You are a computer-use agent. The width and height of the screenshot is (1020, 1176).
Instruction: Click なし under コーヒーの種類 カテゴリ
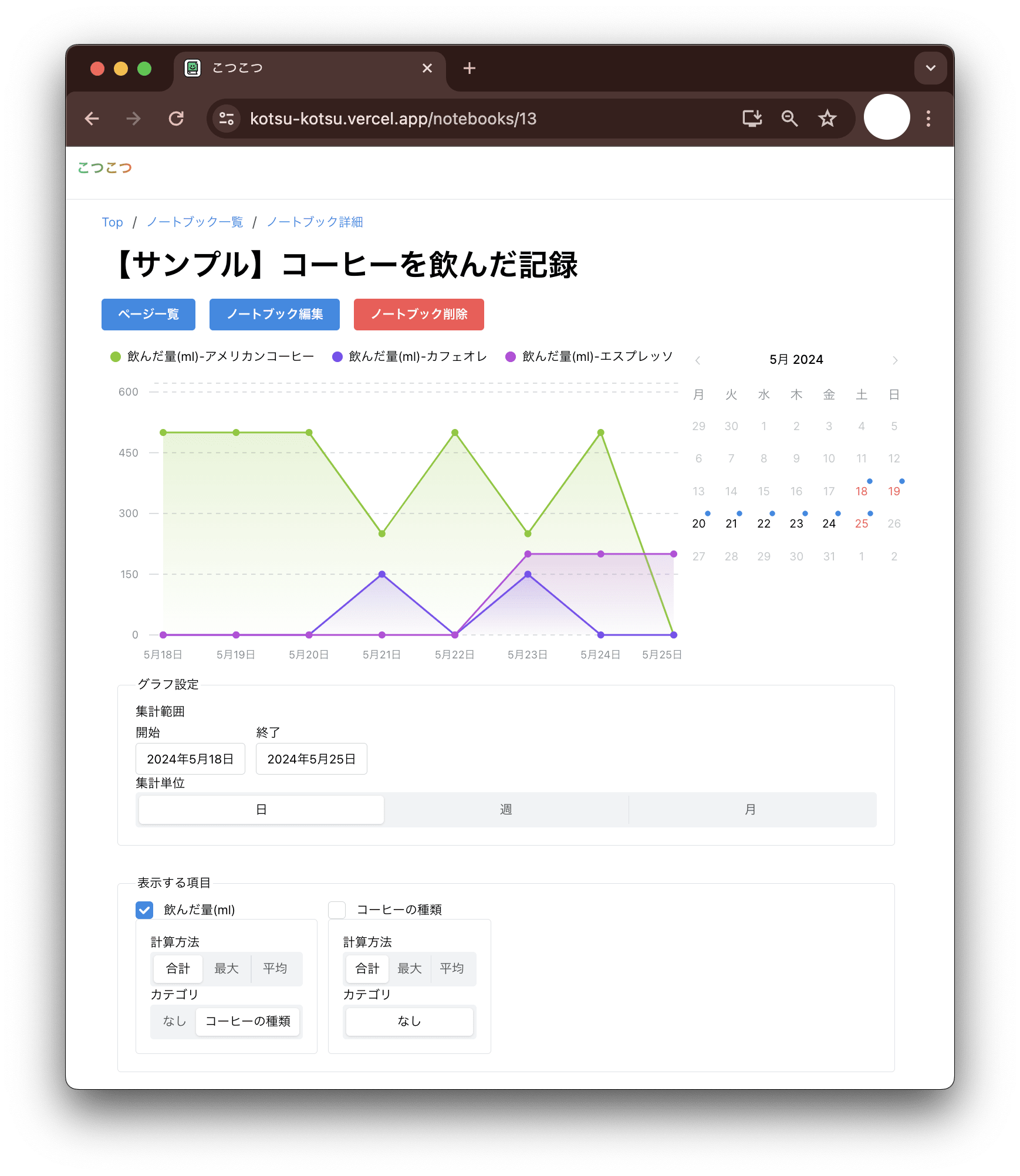(x=410, y=1022)
